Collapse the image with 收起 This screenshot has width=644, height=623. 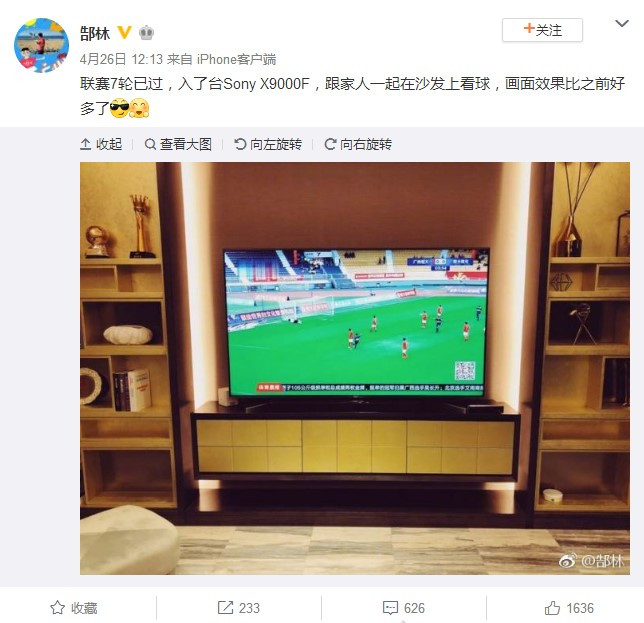pos(101,144)
